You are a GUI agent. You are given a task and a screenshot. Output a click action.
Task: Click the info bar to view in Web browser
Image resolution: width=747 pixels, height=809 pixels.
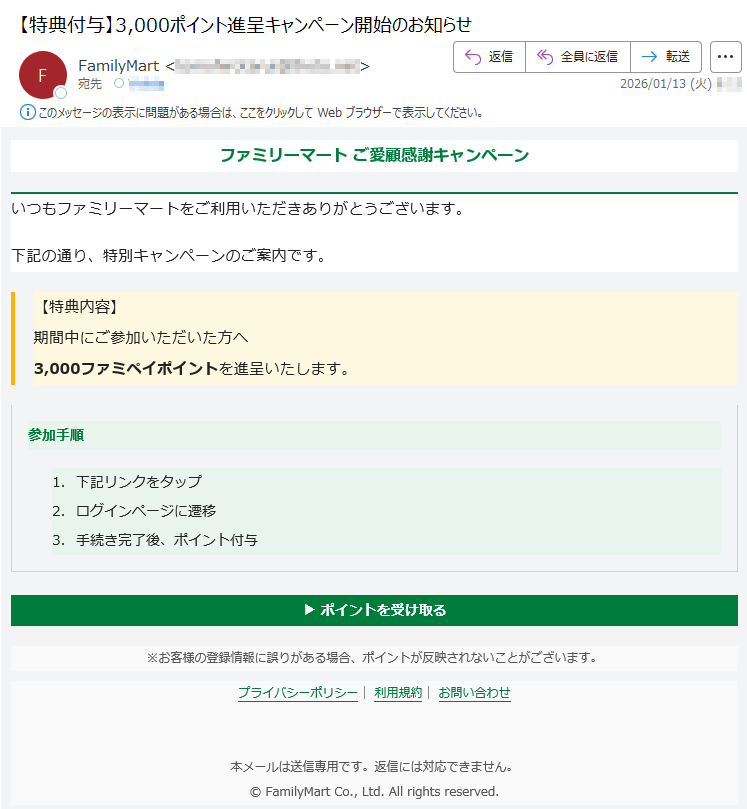tap(260, 113)
